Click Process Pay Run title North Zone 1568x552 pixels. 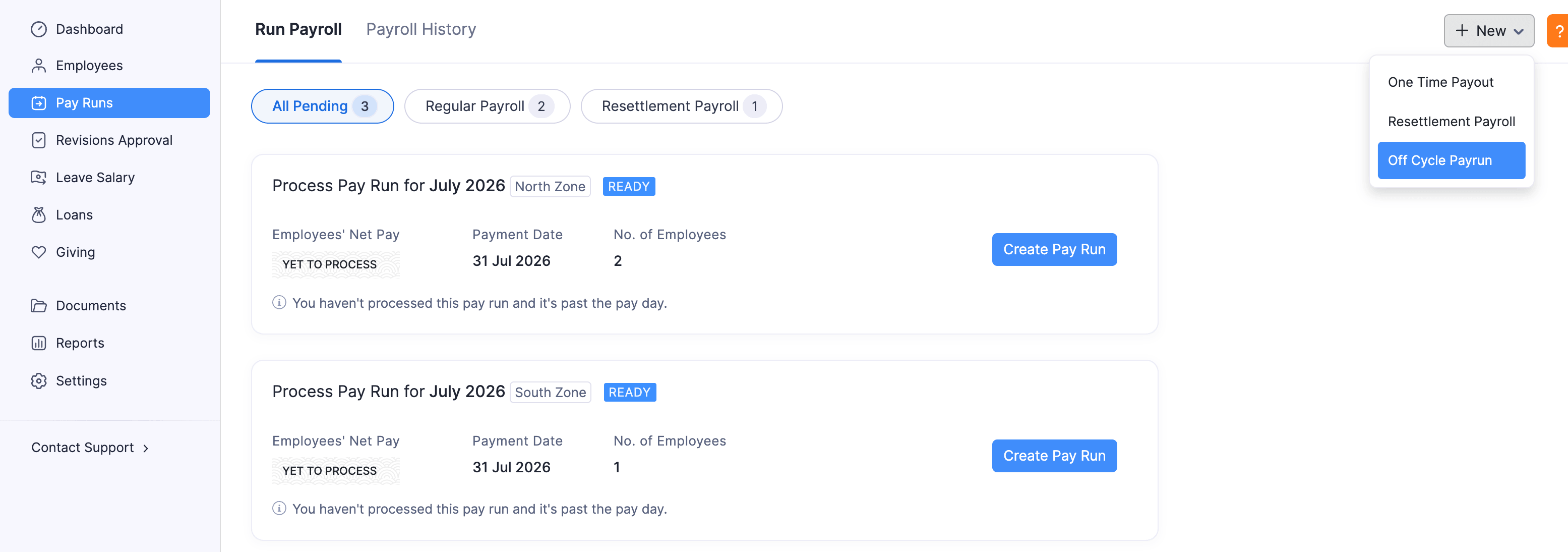click(x=388, y=186)
